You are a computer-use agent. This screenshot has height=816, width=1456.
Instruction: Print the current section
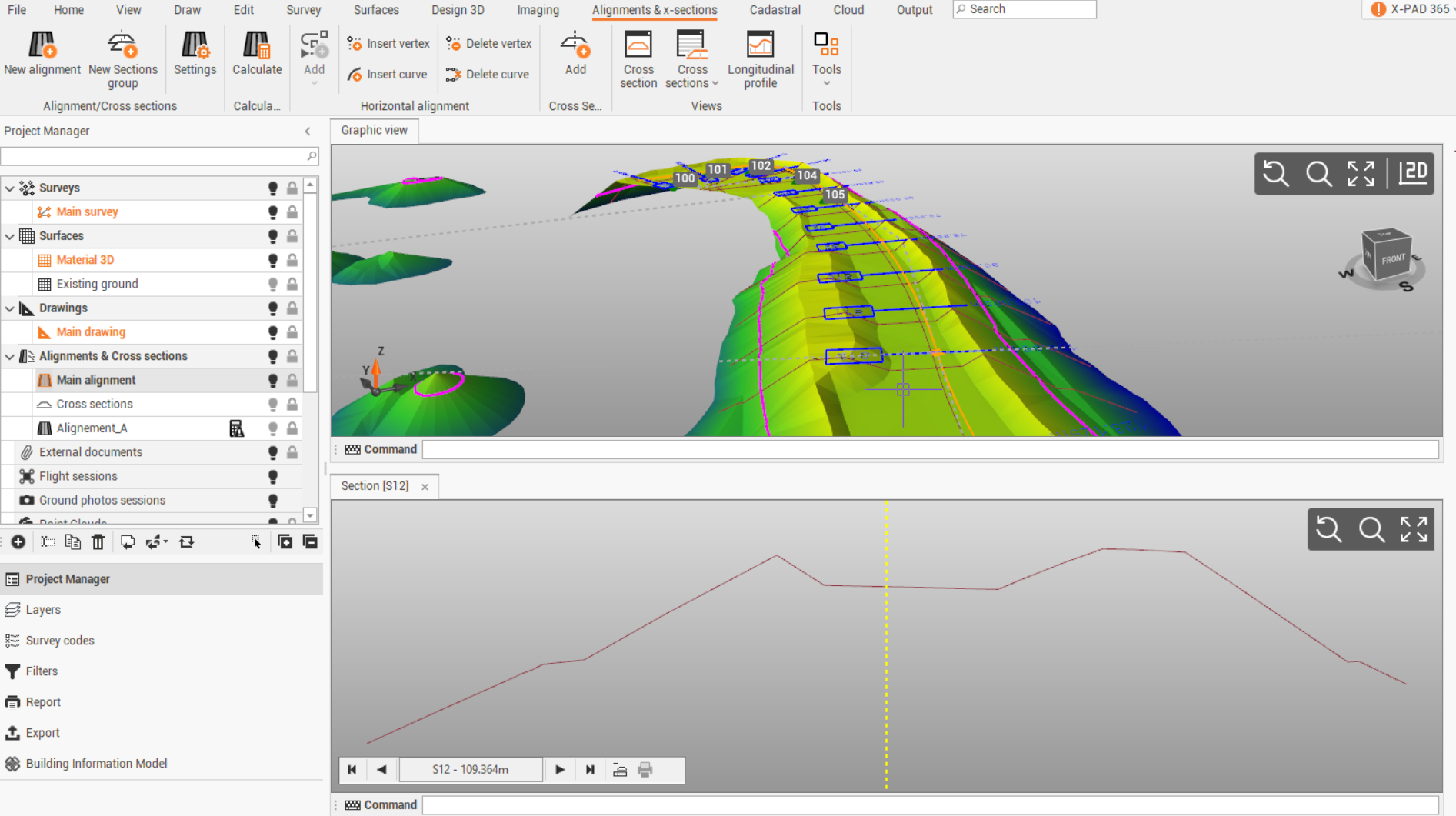click(x=645, y=770)
